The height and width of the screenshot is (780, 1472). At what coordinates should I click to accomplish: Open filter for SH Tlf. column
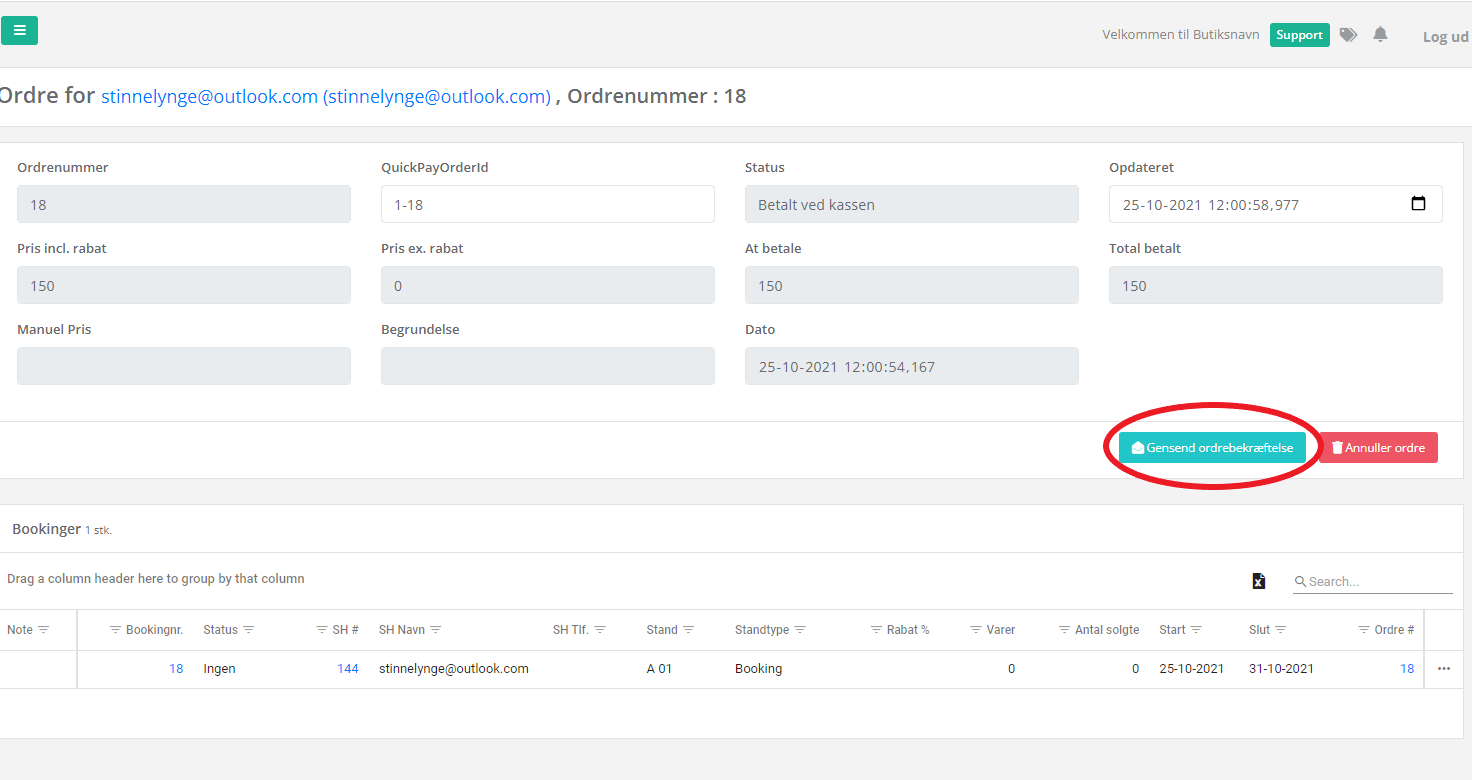tap(600, 630)
